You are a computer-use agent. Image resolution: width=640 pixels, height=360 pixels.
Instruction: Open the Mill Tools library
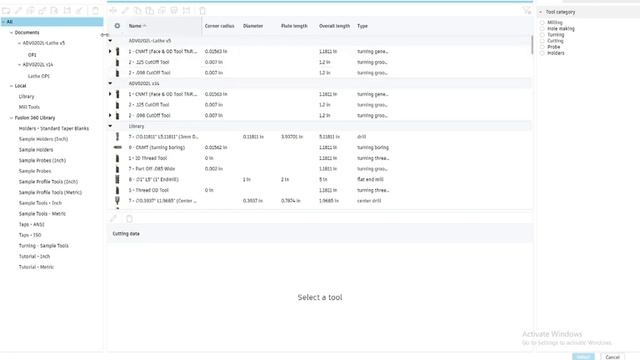tap(29, 107)
